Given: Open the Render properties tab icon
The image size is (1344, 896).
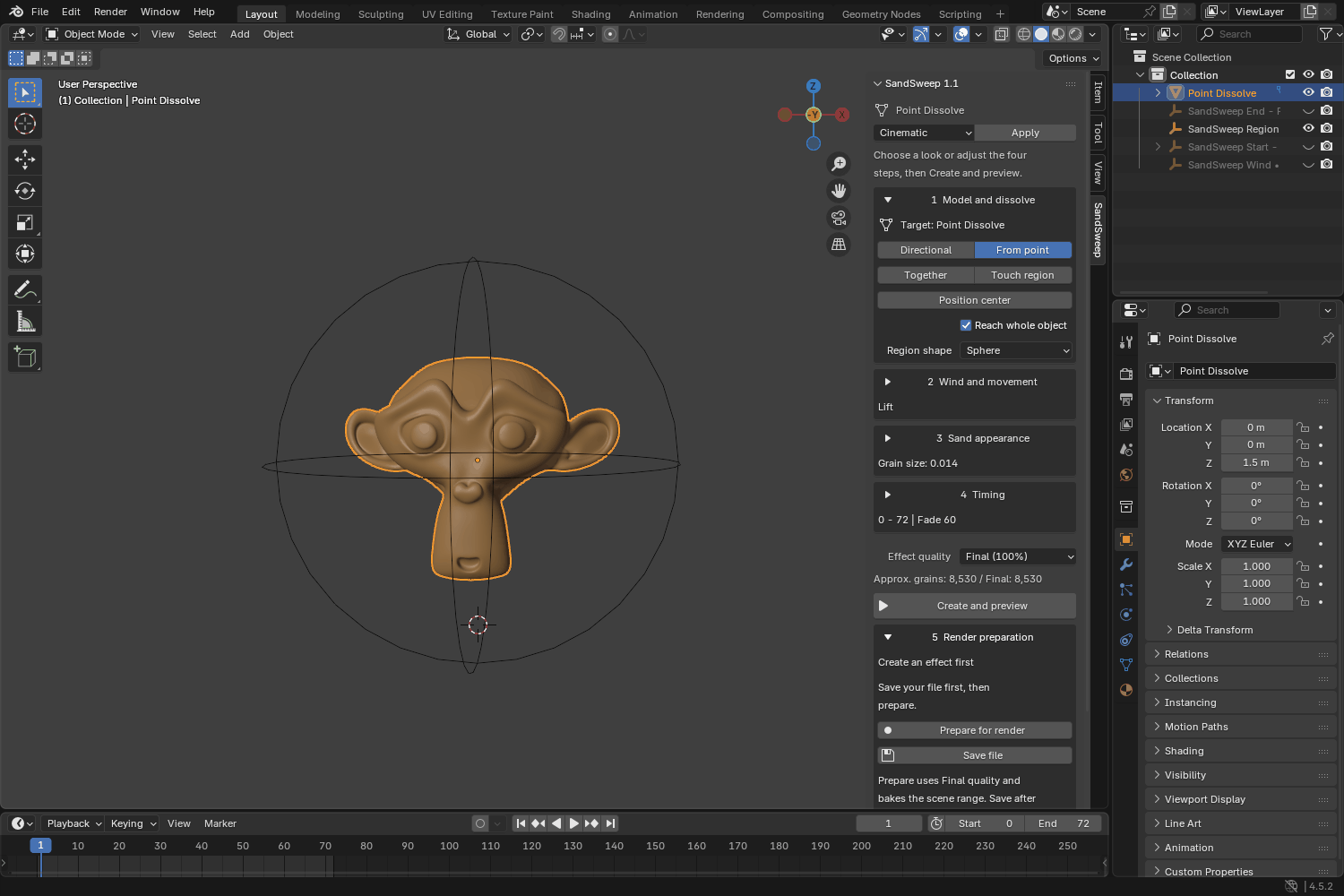Looking at the screenshot, I should pyautogui.click(x=1126, y=374).
